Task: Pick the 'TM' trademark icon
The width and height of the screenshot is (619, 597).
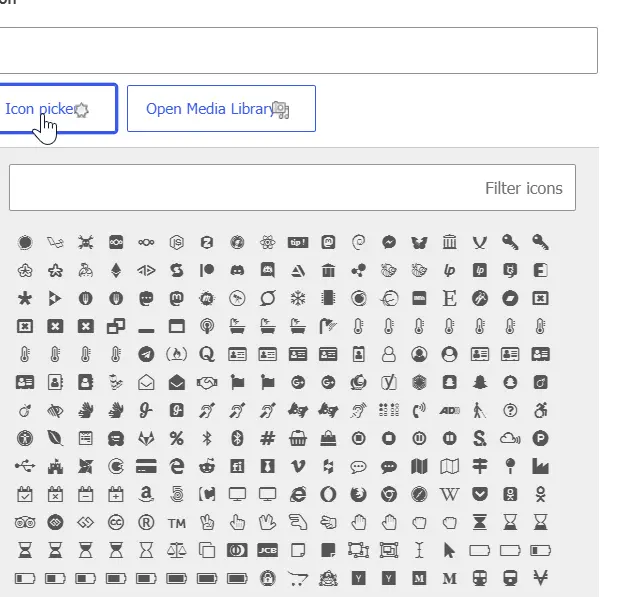Action: click(176, 524)
